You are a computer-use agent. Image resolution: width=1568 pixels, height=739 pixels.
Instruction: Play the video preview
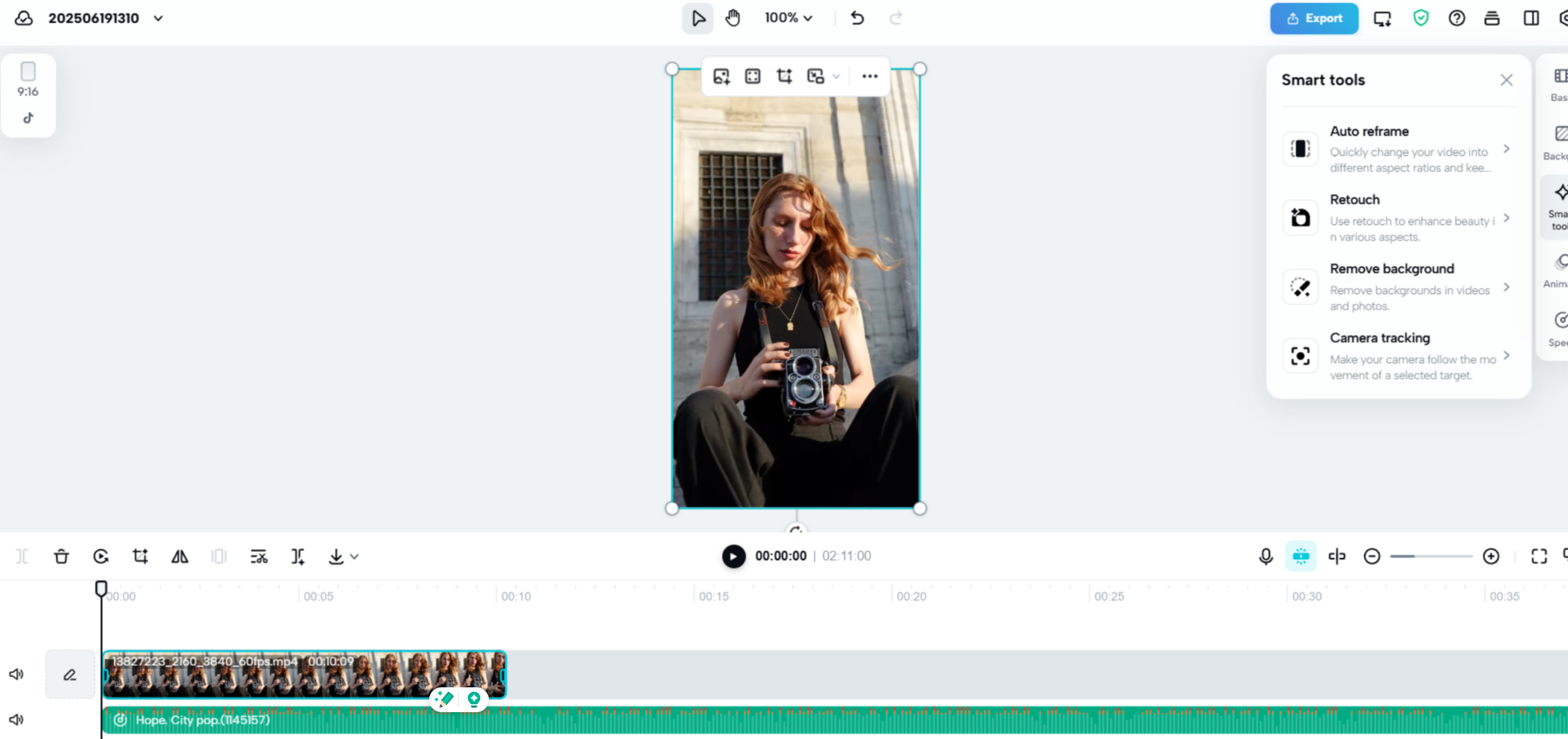(x=733, y=556)
